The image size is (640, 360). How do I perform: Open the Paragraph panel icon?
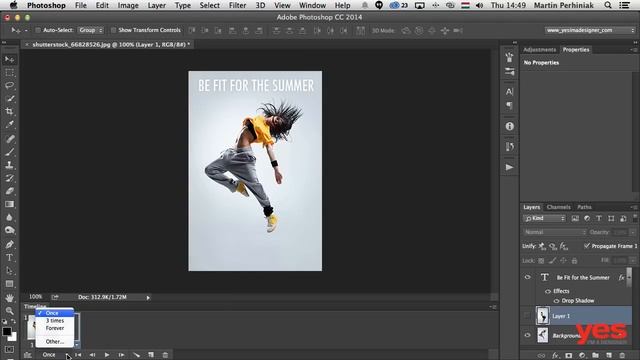(x=509, y=106)
